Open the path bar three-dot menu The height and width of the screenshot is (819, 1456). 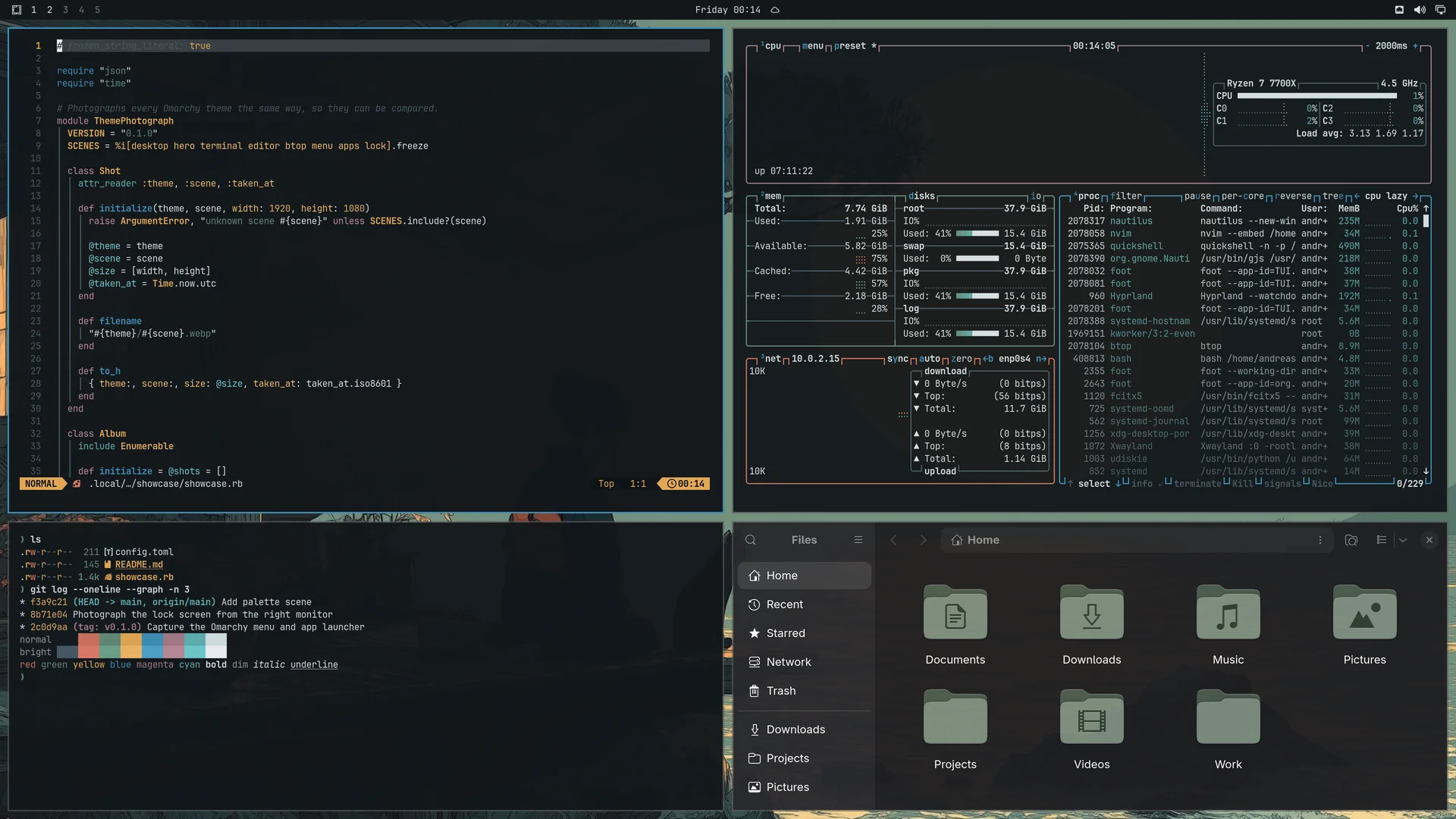click(1320, 540)
